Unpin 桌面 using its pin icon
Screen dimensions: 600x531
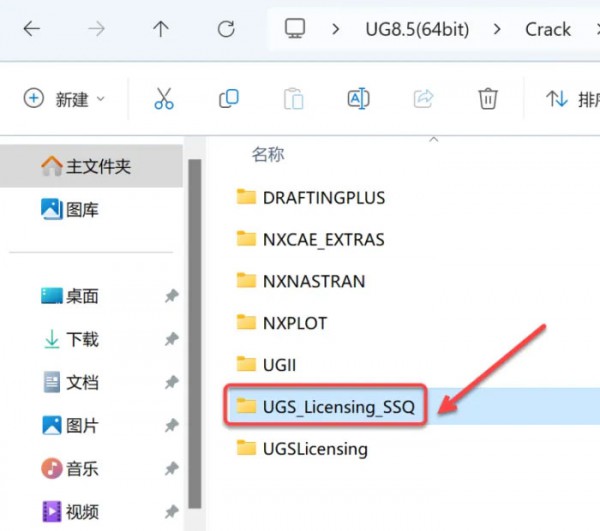(x=172, y=296)
